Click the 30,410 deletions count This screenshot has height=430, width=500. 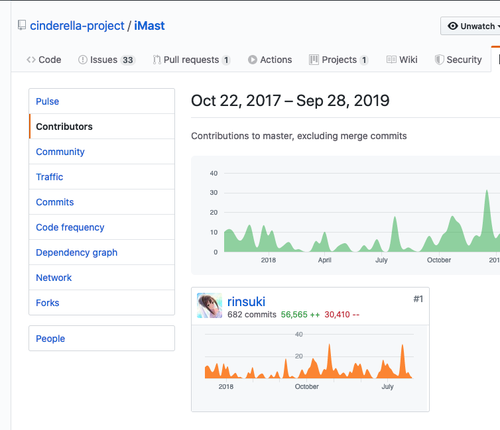pos(342,314)
